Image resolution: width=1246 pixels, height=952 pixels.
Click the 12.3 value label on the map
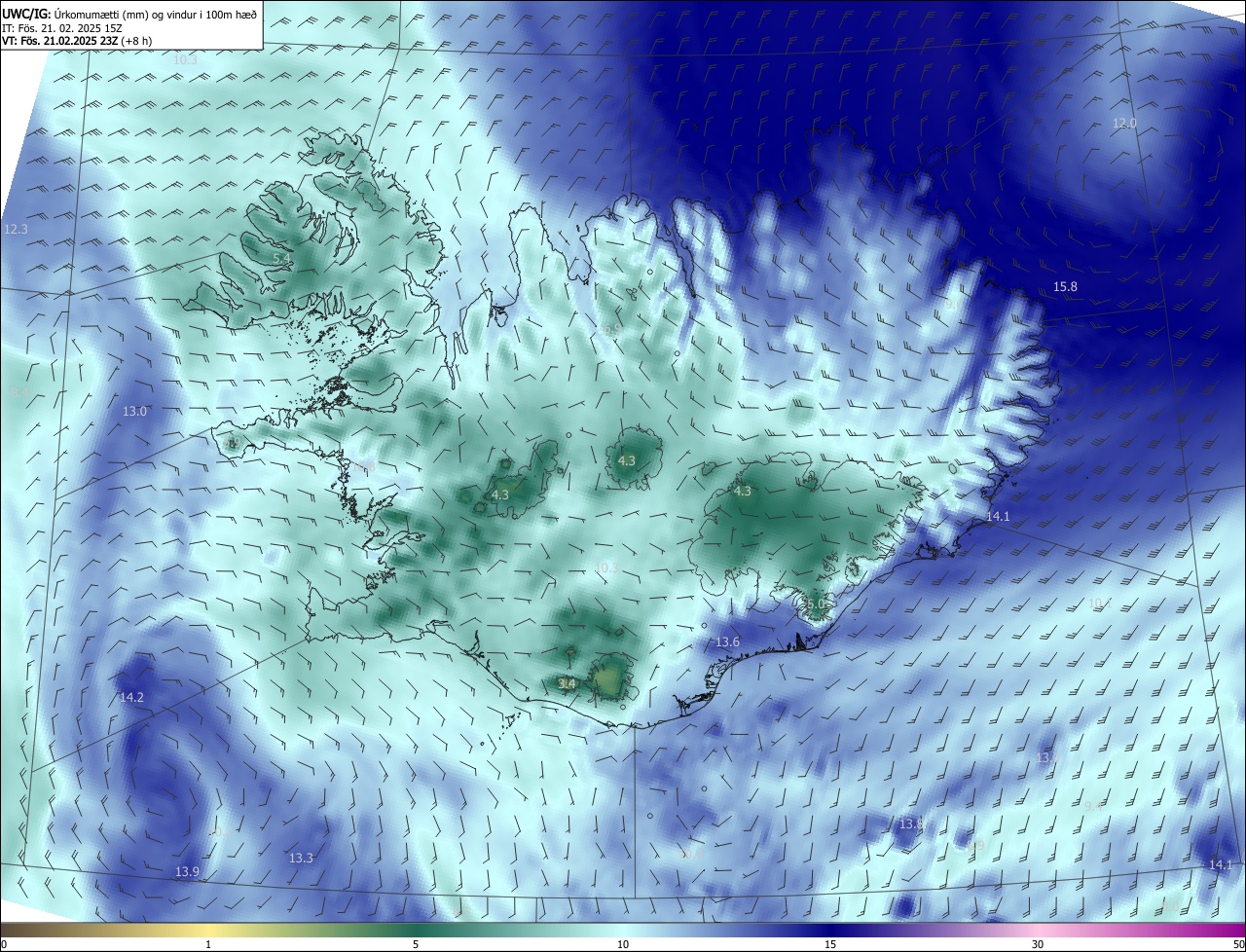[x=16, y=230]
